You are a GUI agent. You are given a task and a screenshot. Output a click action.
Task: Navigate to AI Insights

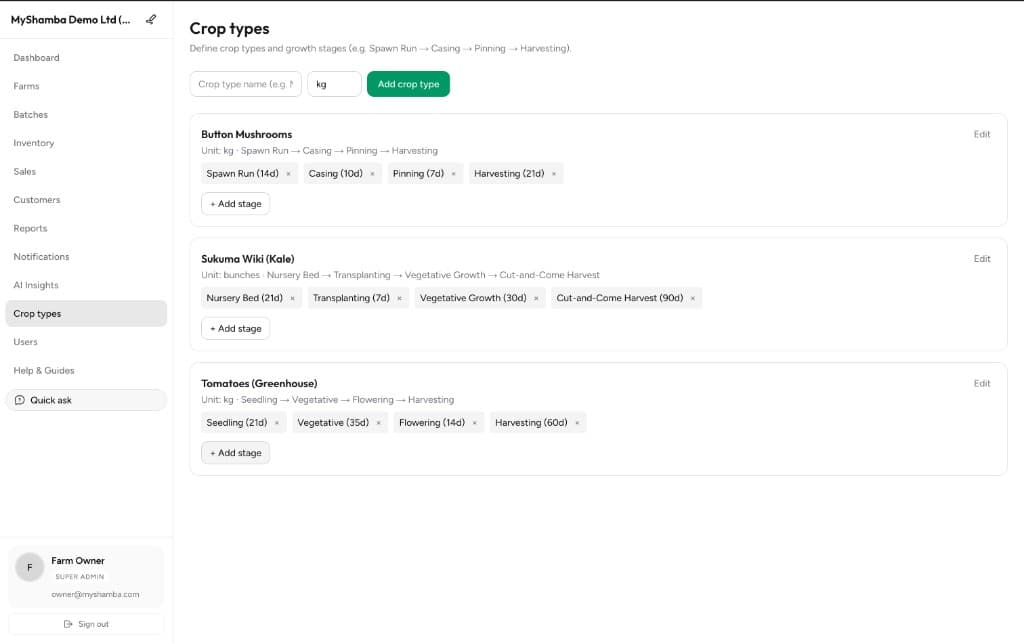point(37,285)
